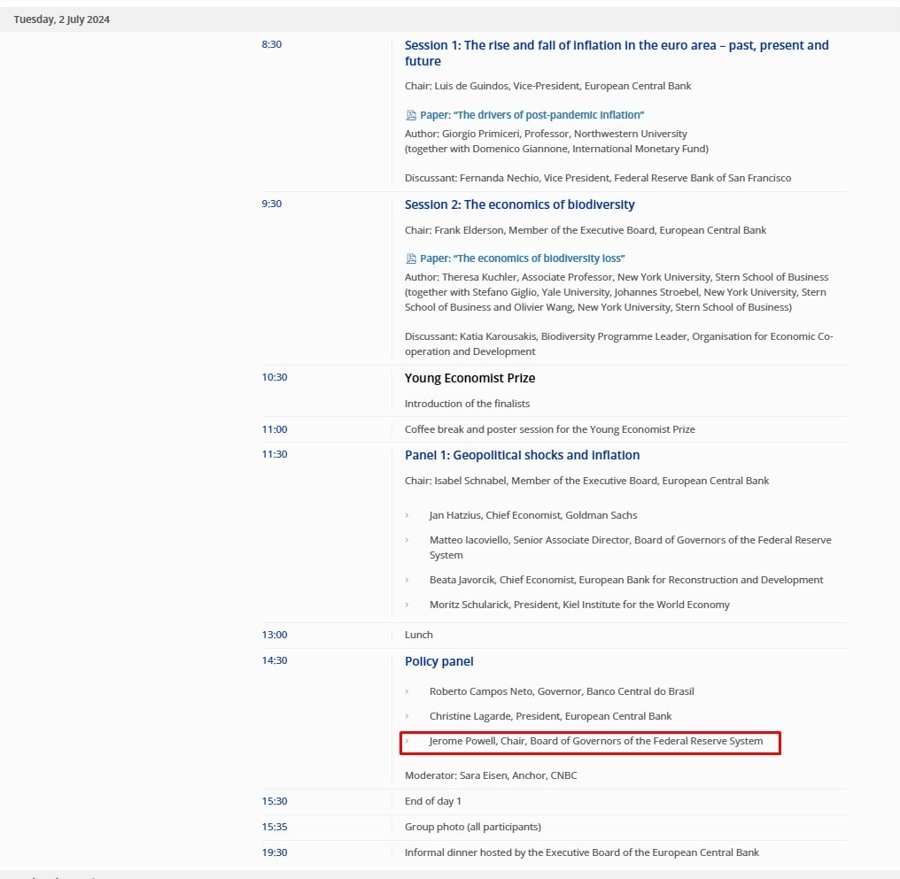Screen dimensions: 900x879
Task: Expand chevron next to Christine Lagarde
Action: tap(407, 717)
